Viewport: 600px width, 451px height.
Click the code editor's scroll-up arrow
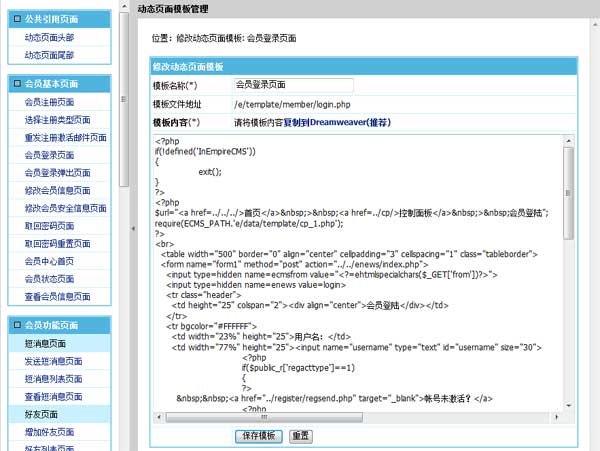[x=568, y=141]
